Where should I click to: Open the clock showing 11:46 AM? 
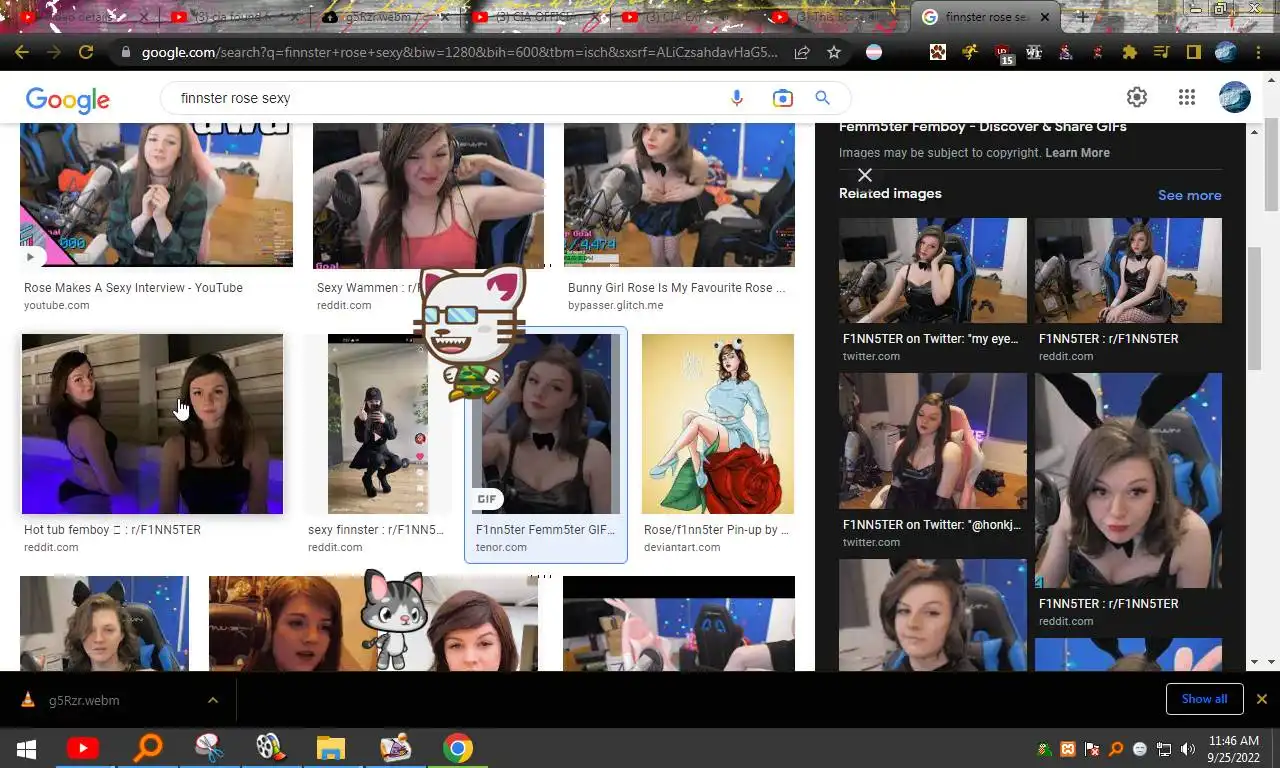[1234, 749]
